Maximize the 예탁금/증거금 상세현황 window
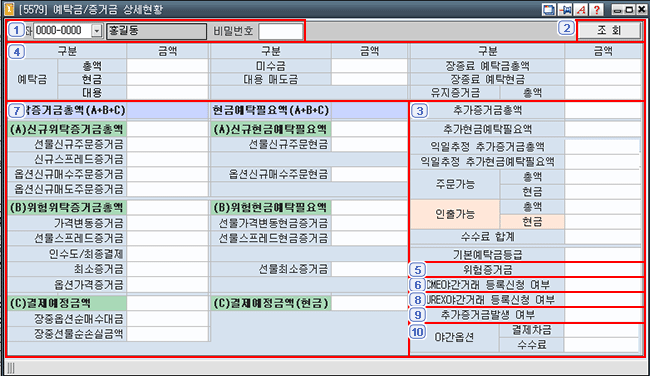Image resolution: width=650 pixels, height=376 pixels. (x=629, y=10)
